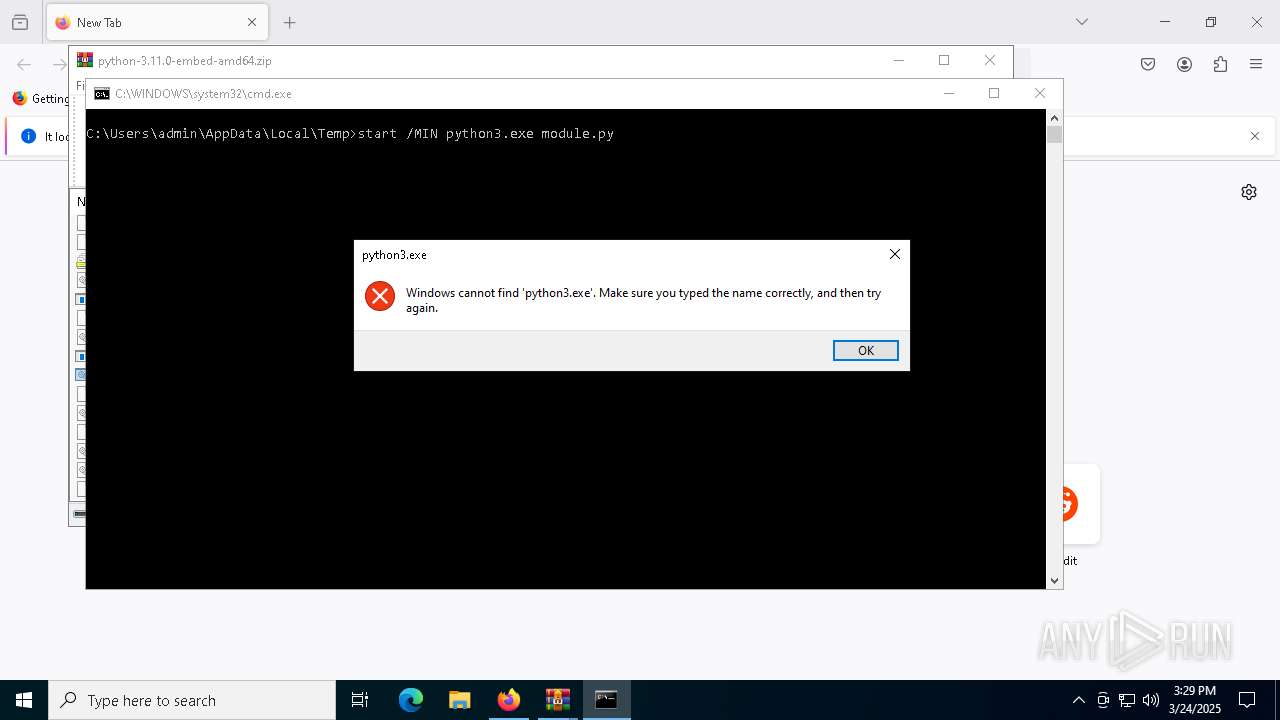1280x720 pixels.
Task: Open Windows Start menu
Action: pyautogui.click(x=24, y=700)
